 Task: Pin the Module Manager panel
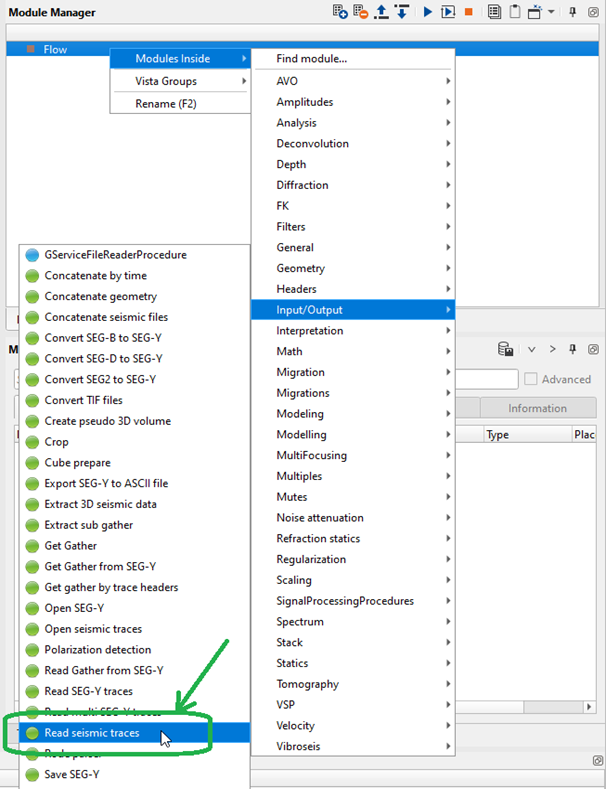coord(572,12)
